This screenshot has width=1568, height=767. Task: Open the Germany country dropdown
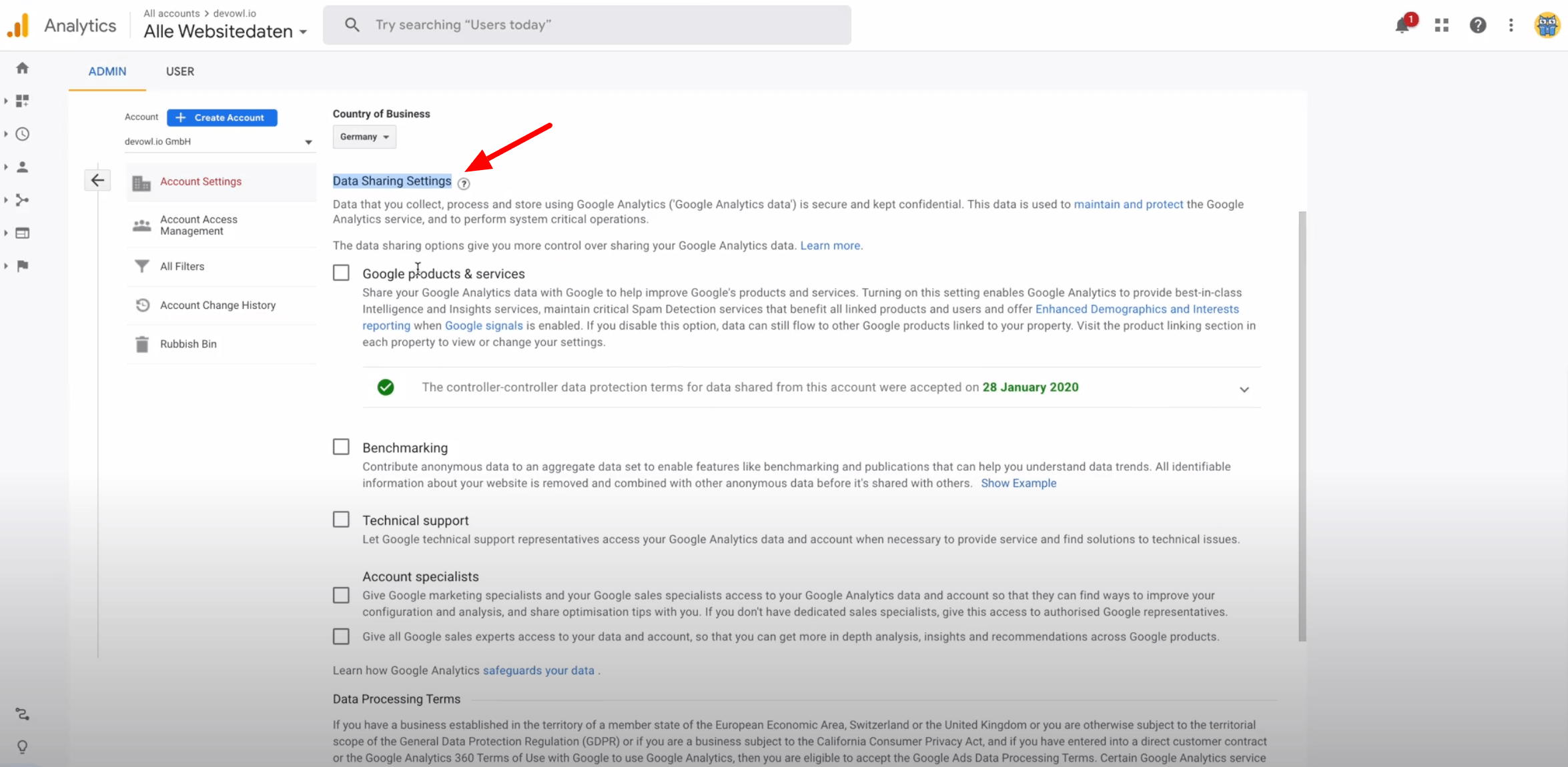click(x=364, y=137)
